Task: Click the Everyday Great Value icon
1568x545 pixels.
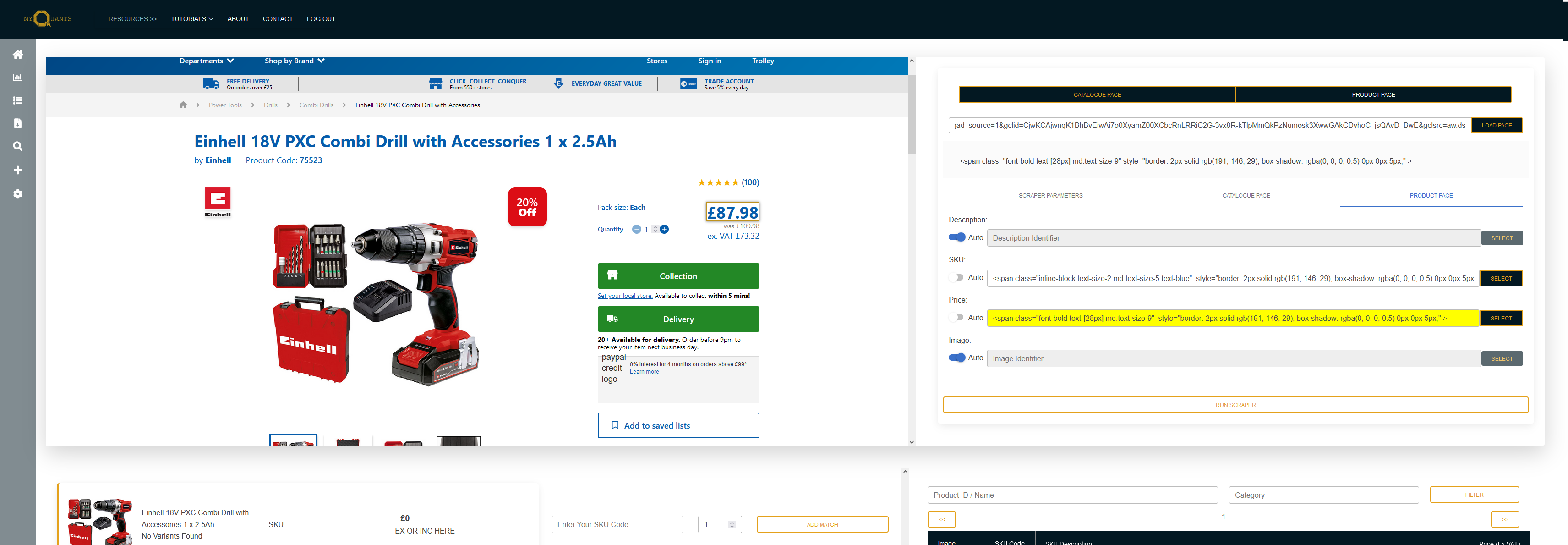Action: click(558, 83)
